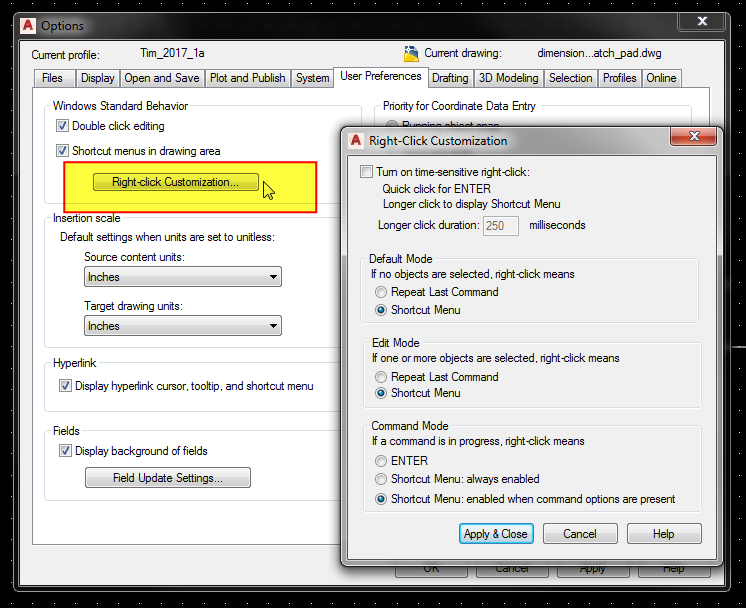Click Apply & Close button
This screenshot has height=608, width=746.
[x=496, y=534]
